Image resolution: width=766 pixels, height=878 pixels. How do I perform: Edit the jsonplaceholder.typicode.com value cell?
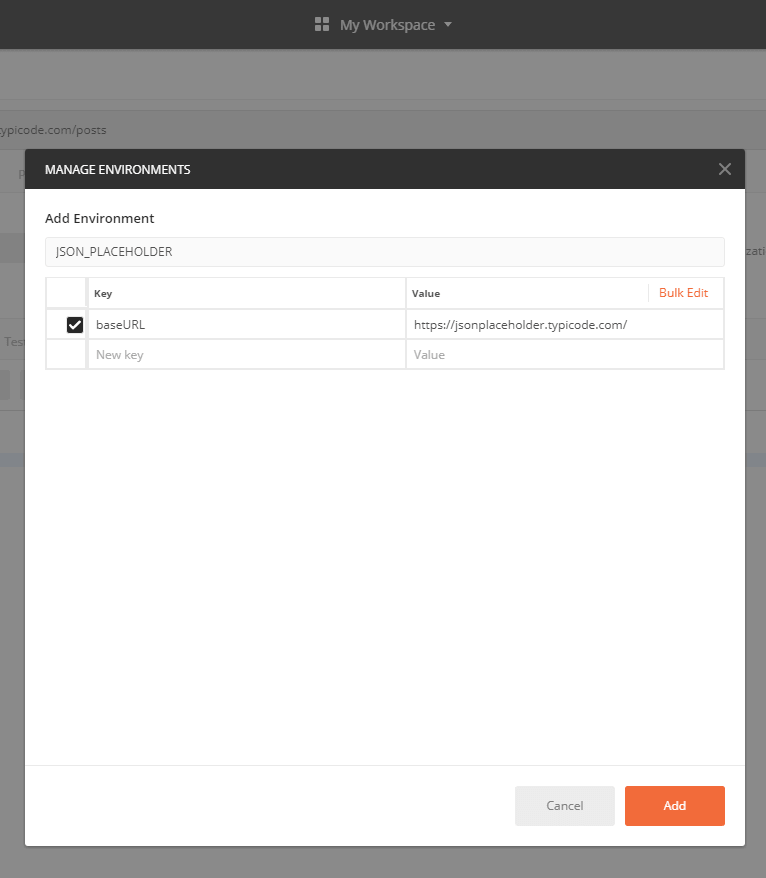pyautogui.click(x=563, y=325)
